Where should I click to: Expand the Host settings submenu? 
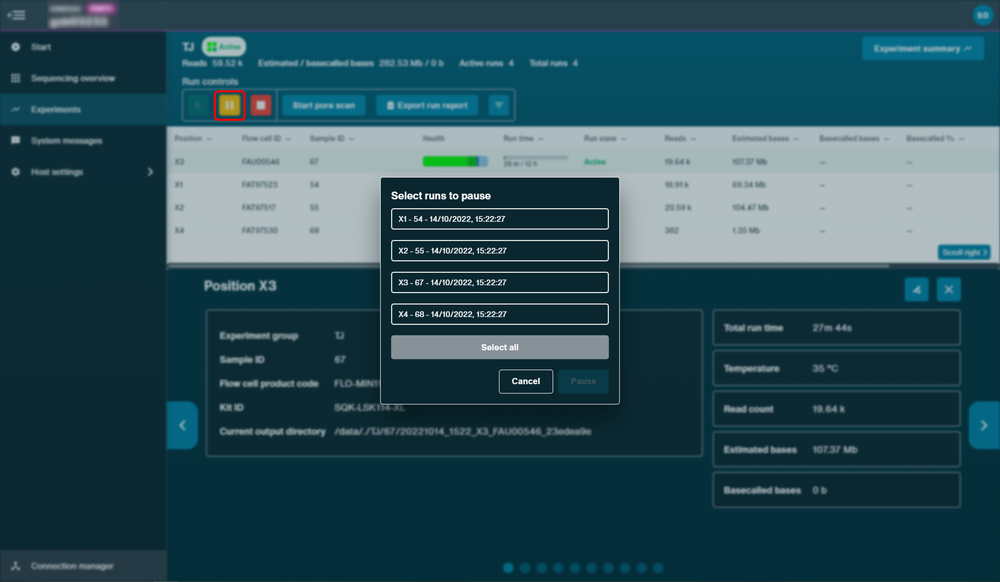pyautogui.click(x=150, y=172)
